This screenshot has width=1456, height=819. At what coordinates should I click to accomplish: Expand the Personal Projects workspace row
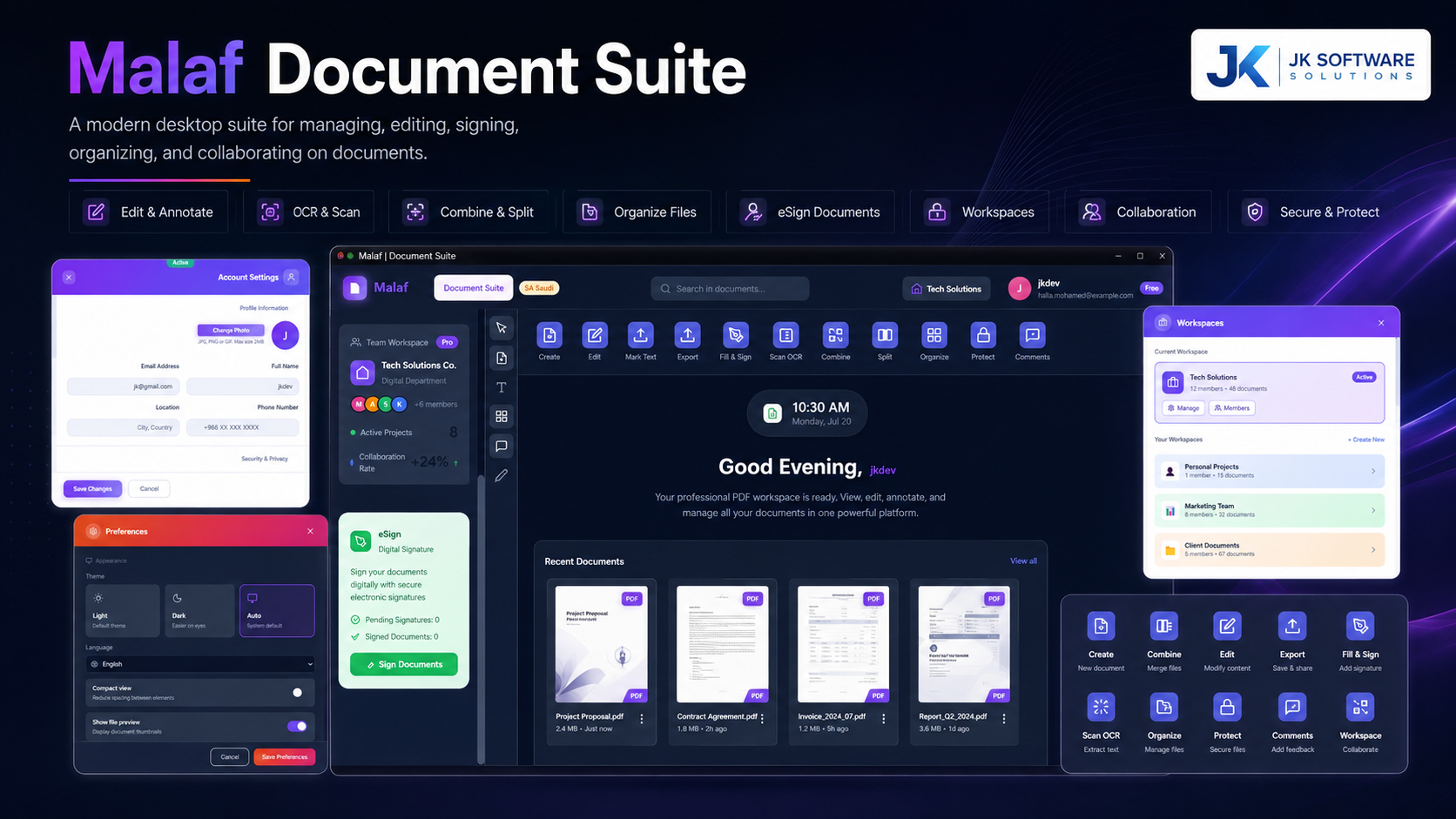(x=1270, y=471)
